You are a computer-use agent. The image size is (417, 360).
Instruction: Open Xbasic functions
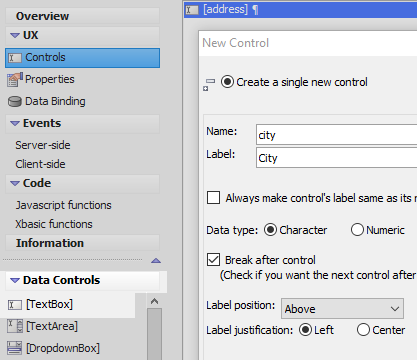coord(54,224)
